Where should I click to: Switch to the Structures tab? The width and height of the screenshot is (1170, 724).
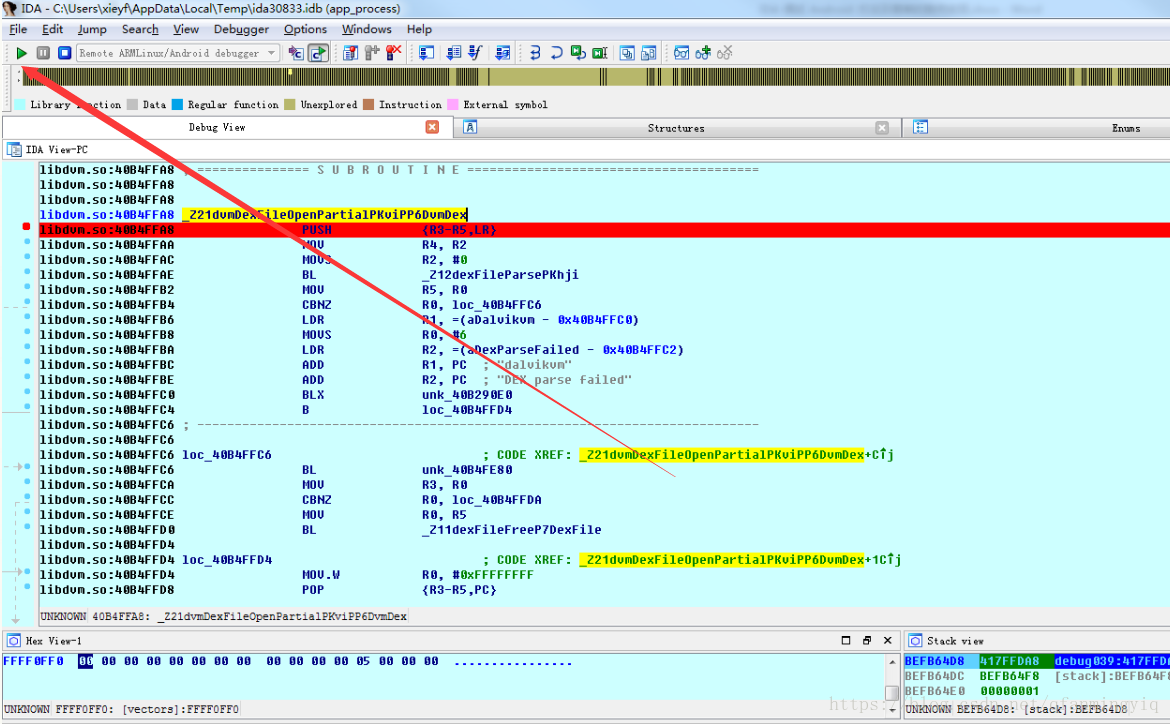tap(675, 128)
